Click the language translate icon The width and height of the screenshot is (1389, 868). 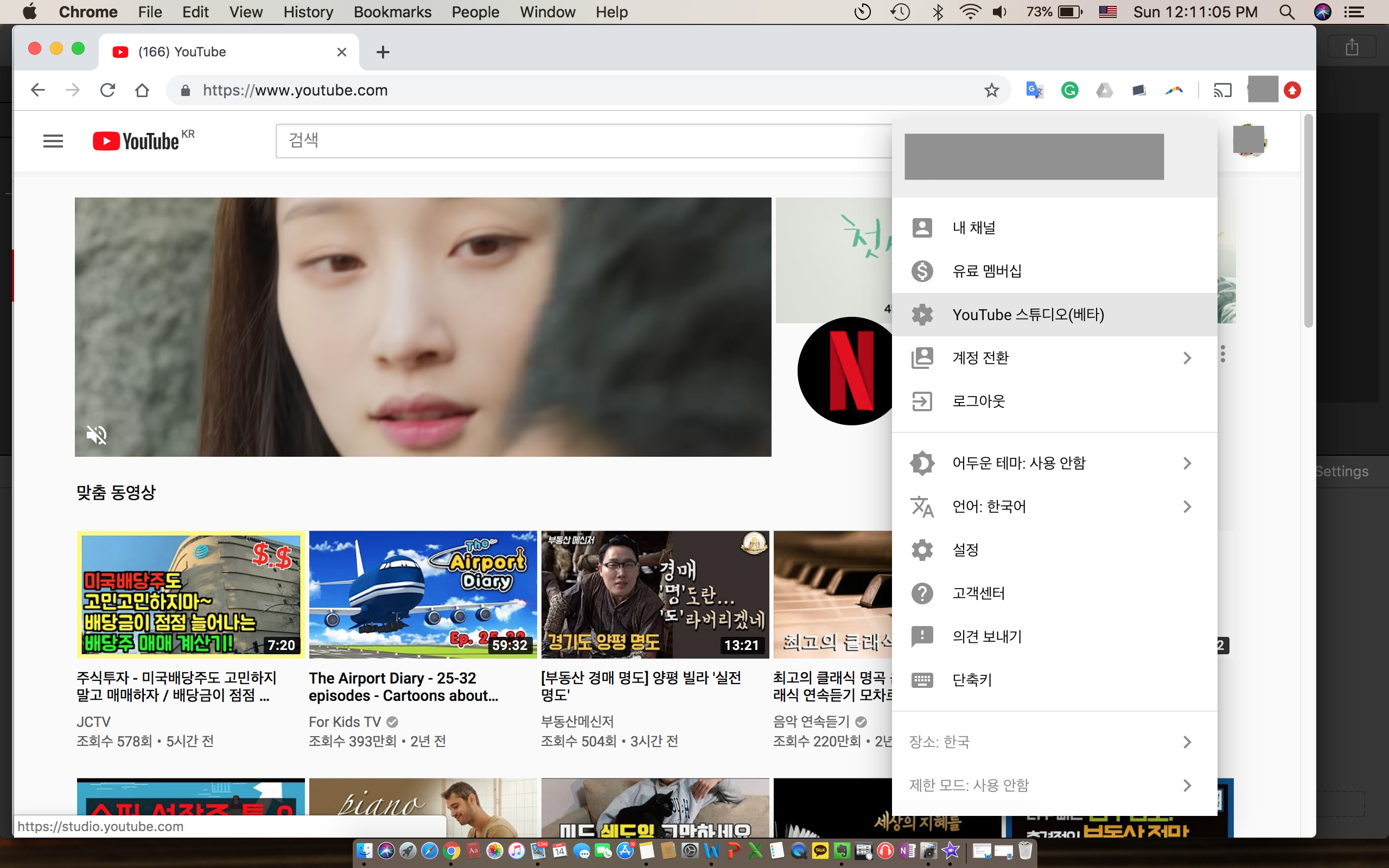922,506
